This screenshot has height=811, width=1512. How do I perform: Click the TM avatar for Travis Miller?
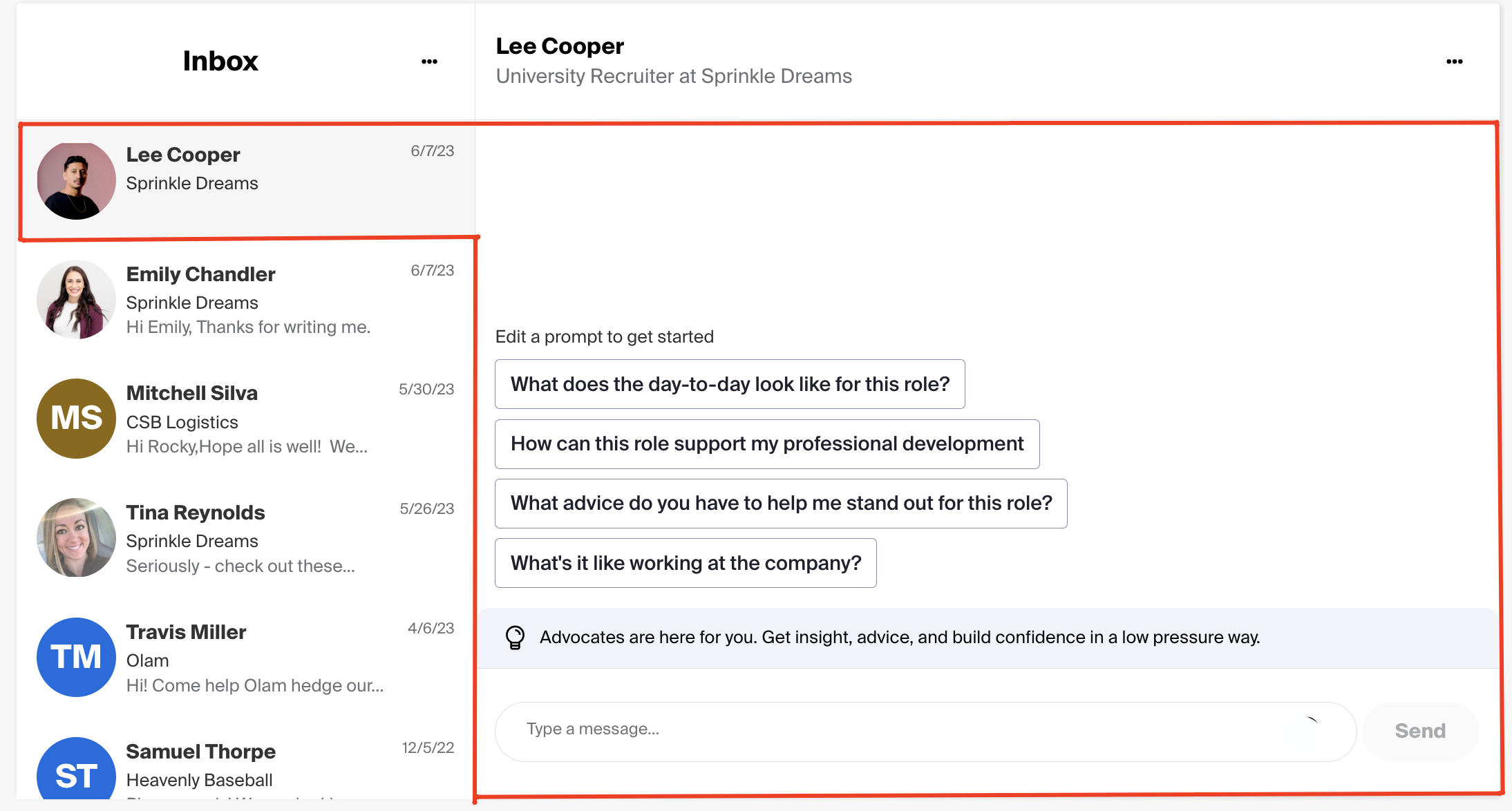point(76,657)
